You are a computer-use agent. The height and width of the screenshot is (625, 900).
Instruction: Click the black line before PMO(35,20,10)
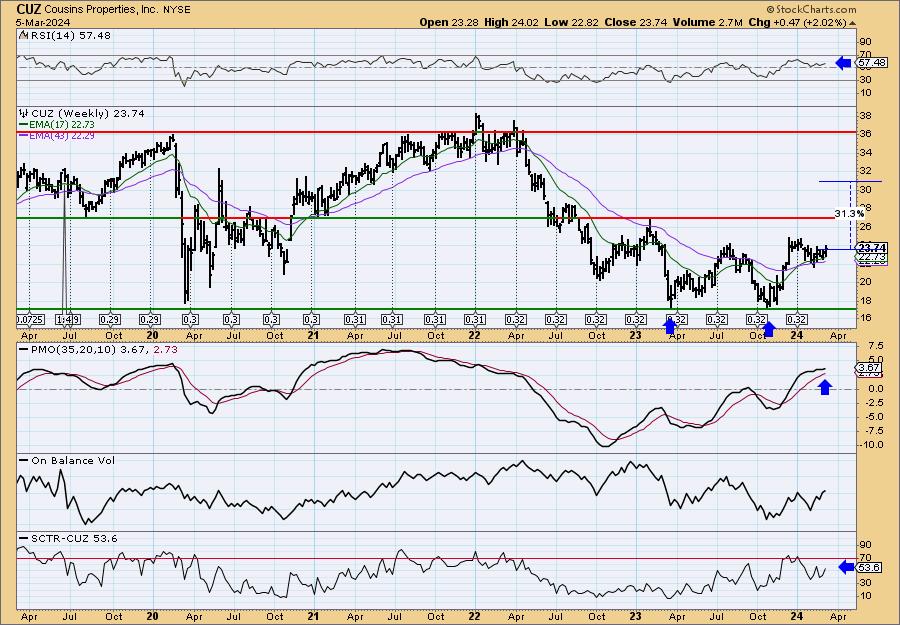click(23, 349)
